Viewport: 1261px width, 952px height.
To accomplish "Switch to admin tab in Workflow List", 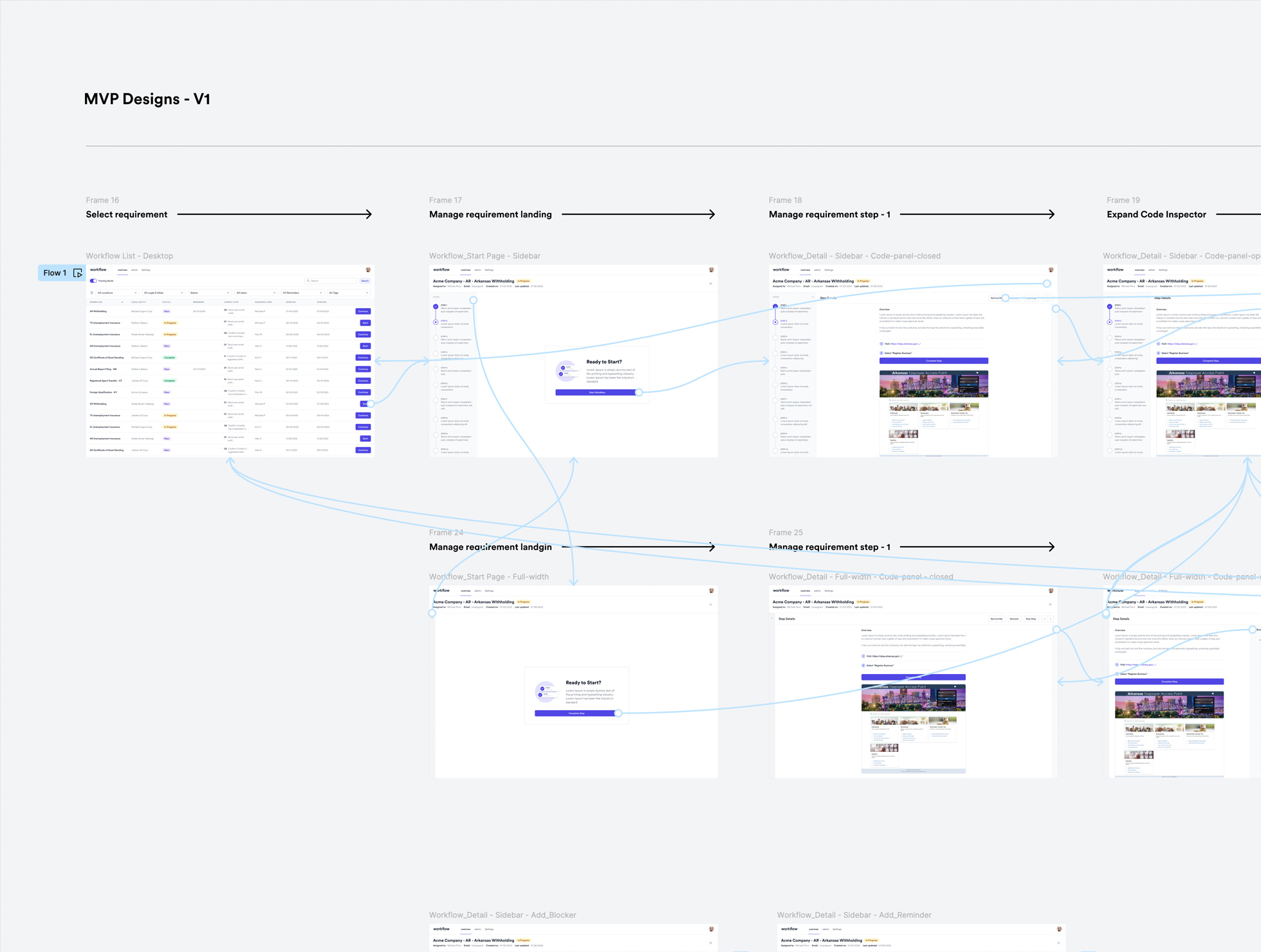I will [134, 270].
